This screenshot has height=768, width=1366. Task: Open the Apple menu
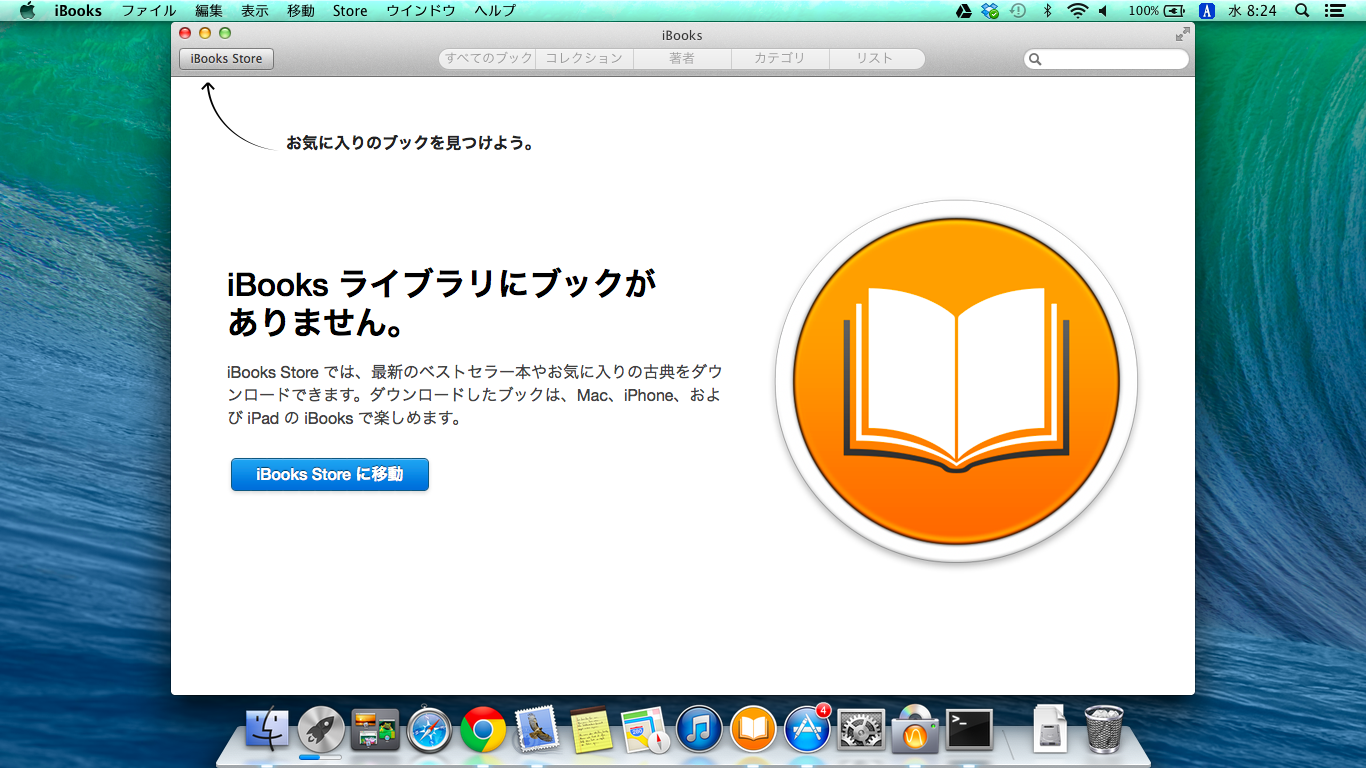point(27,11)
